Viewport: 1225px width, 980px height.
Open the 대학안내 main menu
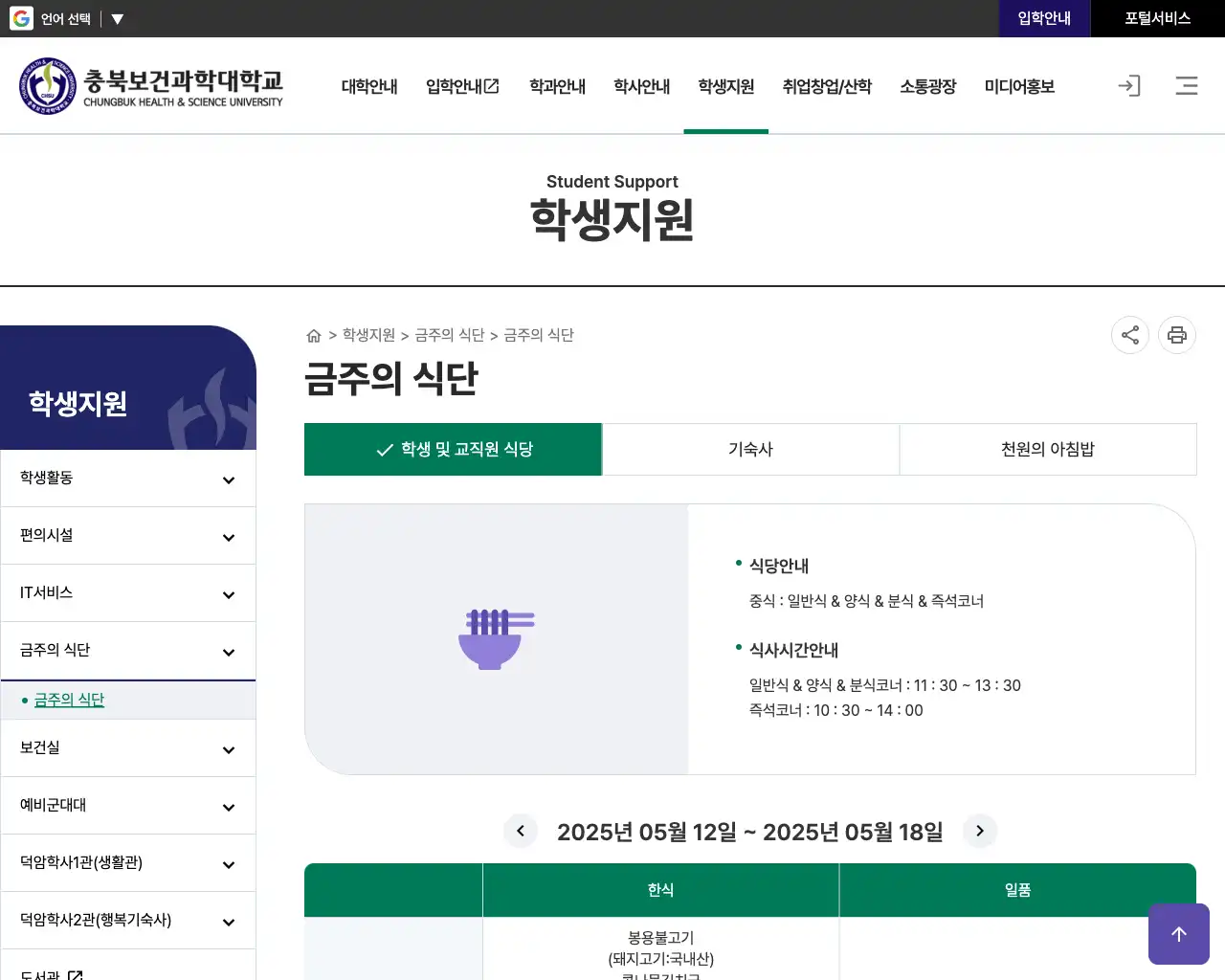click(x=369, y=86)
